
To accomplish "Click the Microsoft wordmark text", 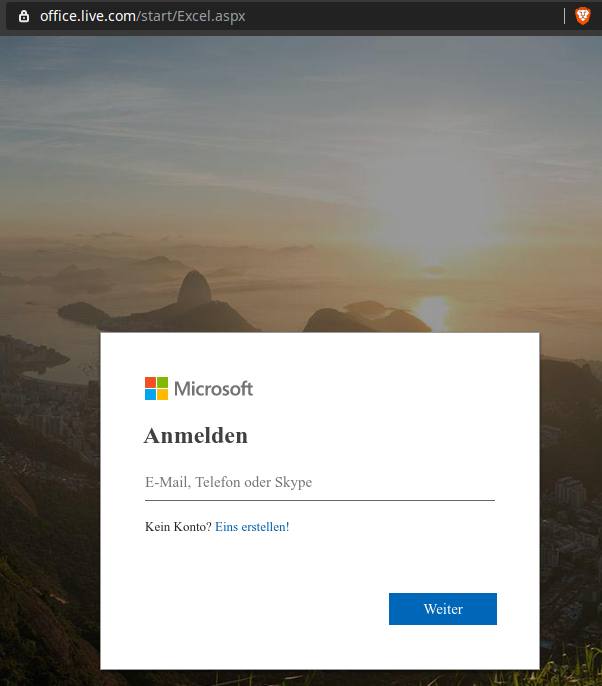I will [214, 388].
